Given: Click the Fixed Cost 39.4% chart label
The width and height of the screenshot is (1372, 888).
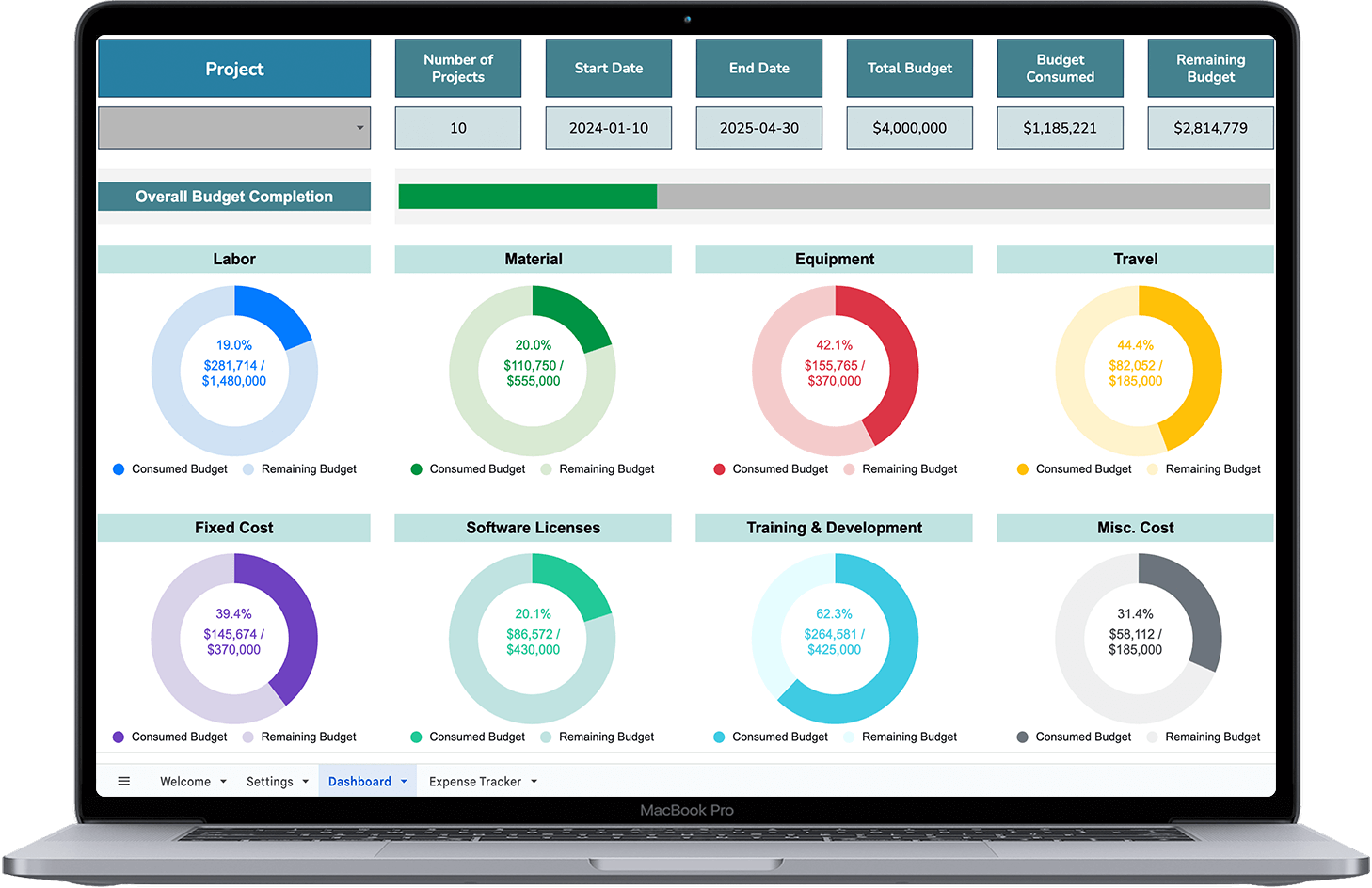Looking at the screenshot, I should coord(234,614).
